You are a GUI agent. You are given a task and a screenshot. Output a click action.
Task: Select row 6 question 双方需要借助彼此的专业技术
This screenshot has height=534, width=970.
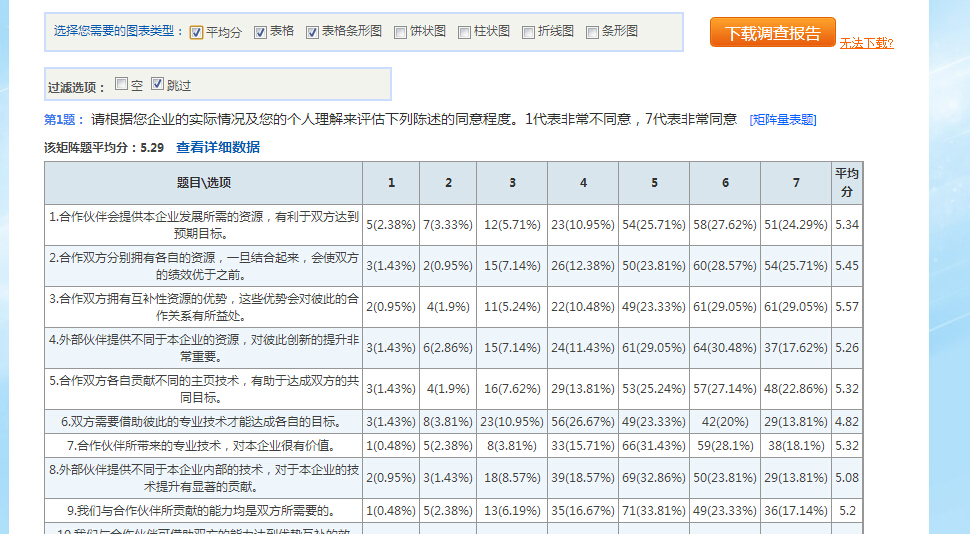[x=204, y=422]
